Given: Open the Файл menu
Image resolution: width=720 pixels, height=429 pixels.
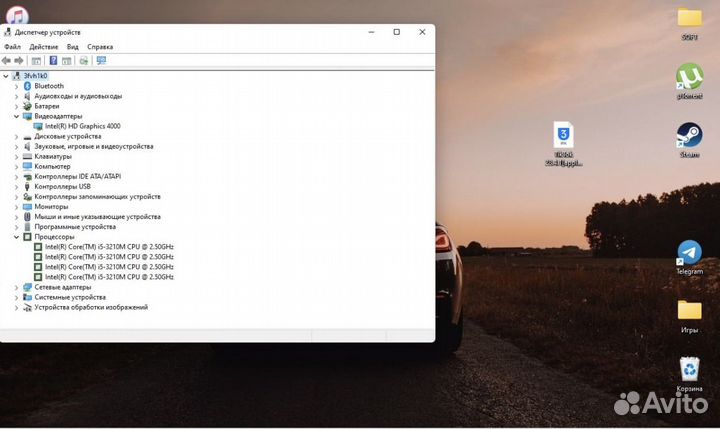Looking at the screenshot, I should click(x=12, y=47).
